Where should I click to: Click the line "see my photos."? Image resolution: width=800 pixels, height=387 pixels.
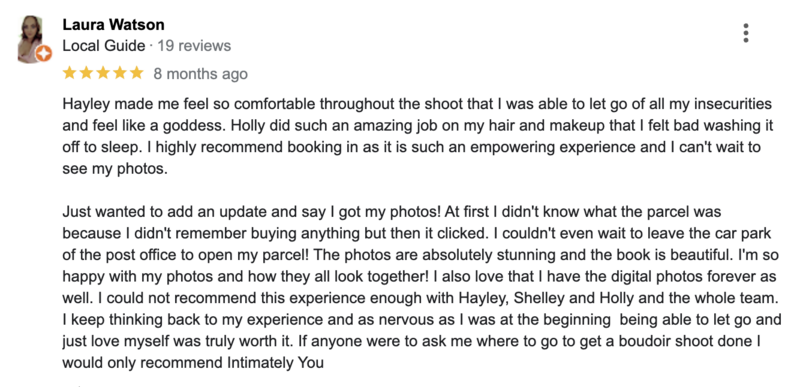(x=115, y=169)
